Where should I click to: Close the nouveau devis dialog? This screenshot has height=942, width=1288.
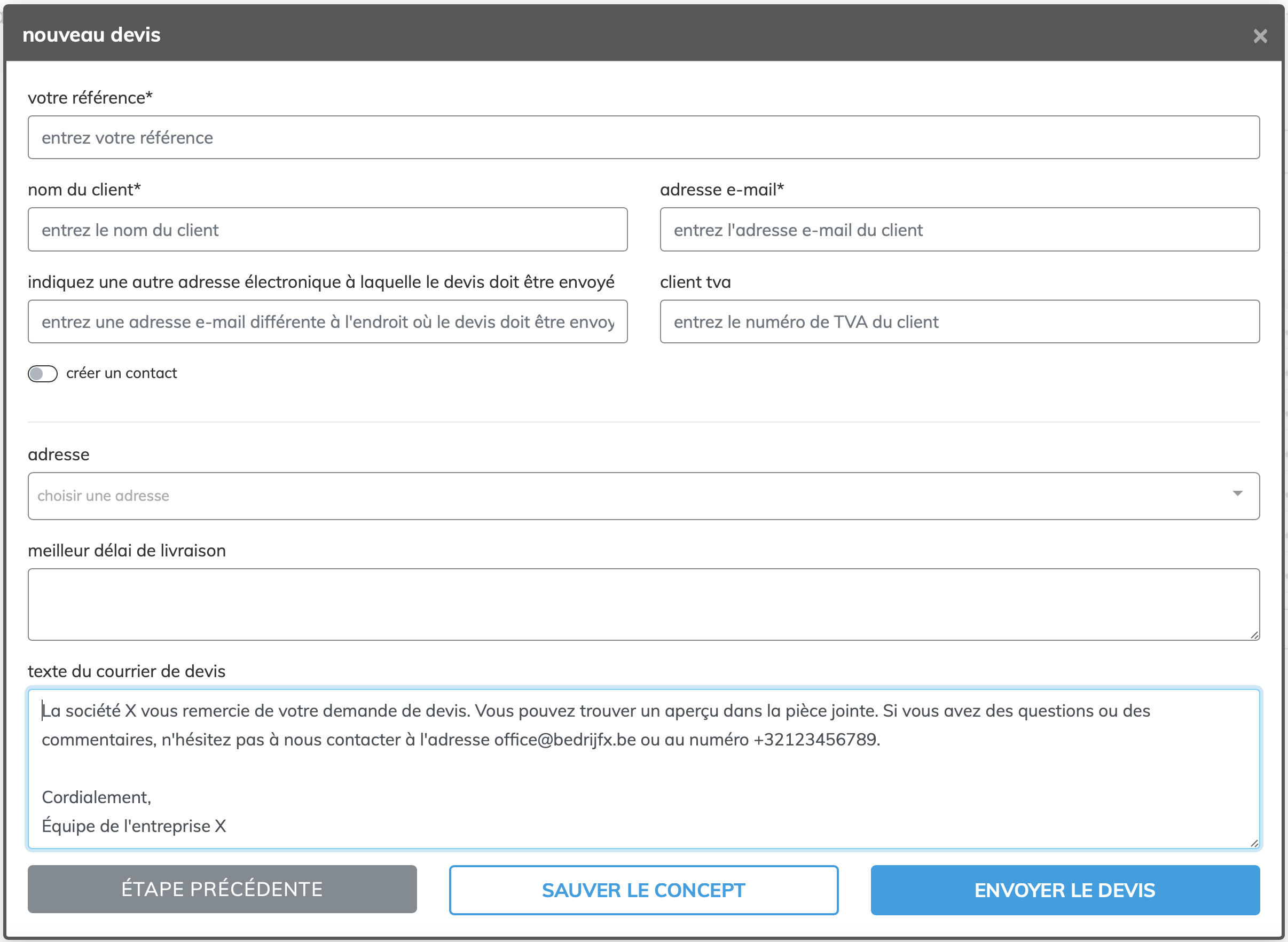tap(1260, 36)
